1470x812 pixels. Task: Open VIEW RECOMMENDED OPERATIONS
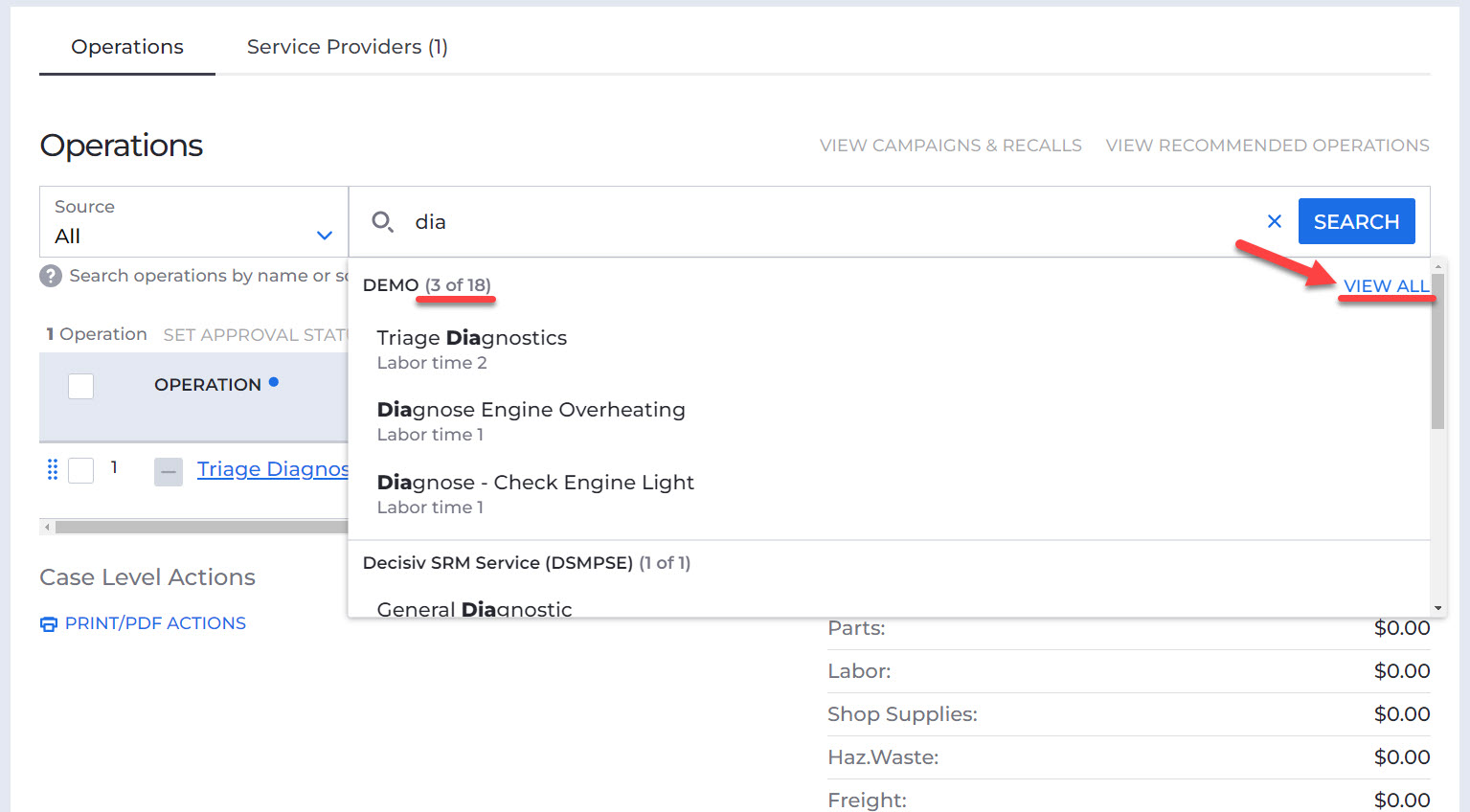click(1267, 145)
